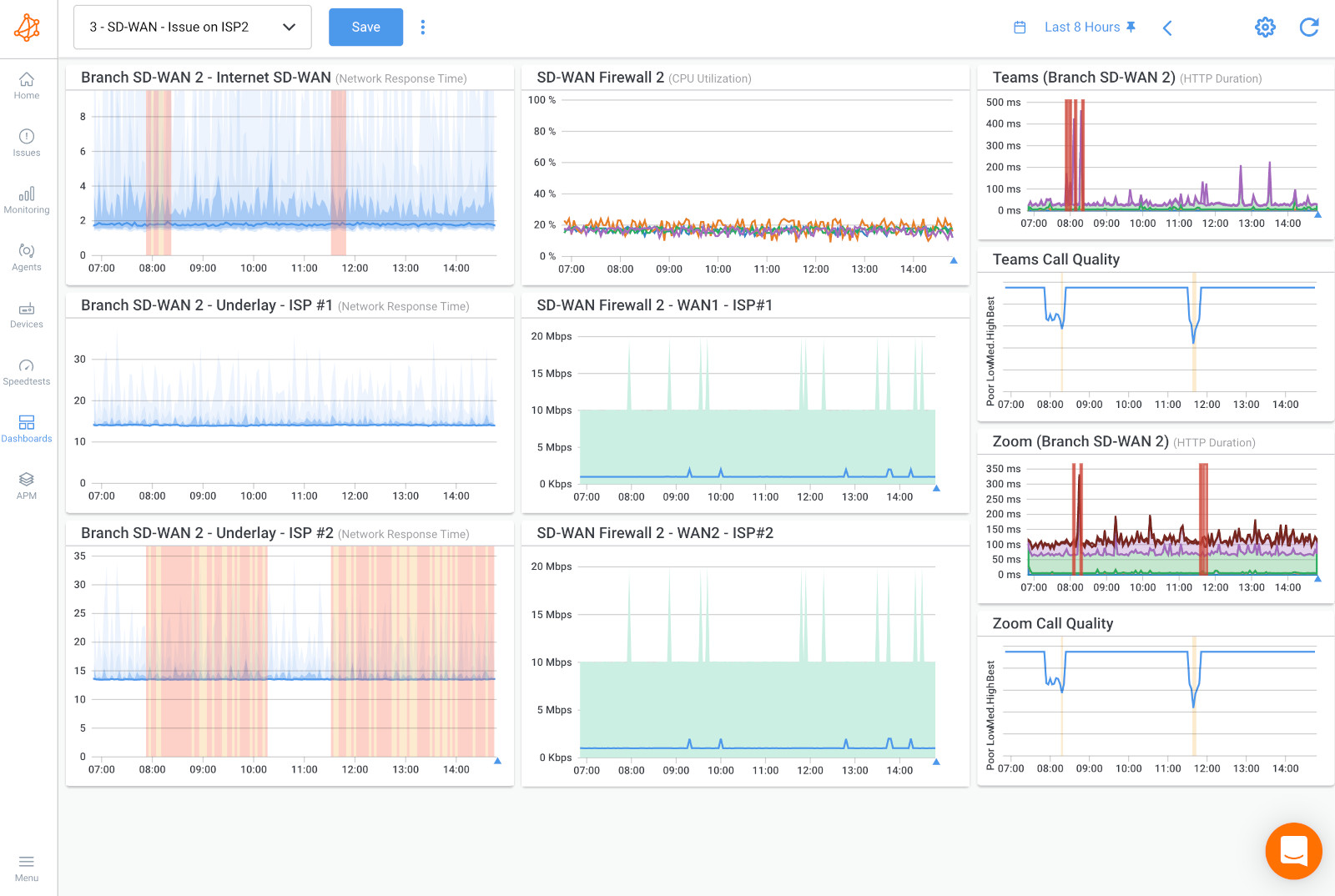Open the chat support bubble
The height and width of the screenshot is (896, 1335).
[1293, 851]
